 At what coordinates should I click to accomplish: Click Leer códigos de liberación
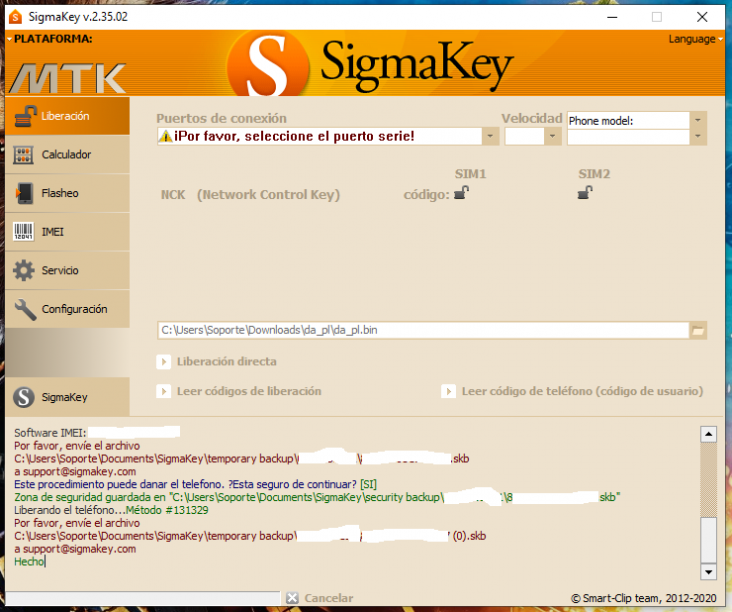point(239,391)
